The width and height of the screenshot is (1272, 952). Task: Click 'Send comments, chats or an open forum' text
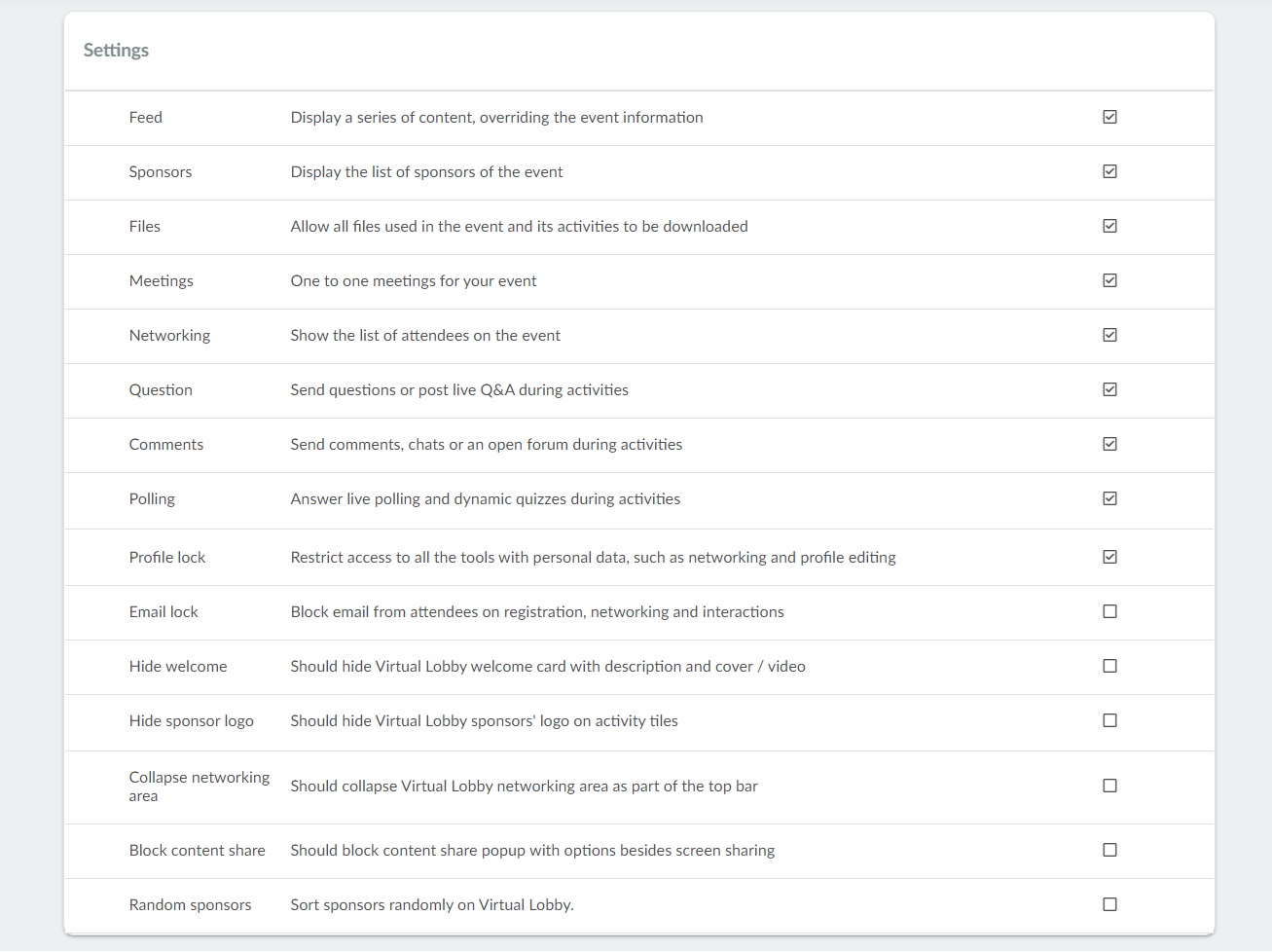click(x=487, y=445)
